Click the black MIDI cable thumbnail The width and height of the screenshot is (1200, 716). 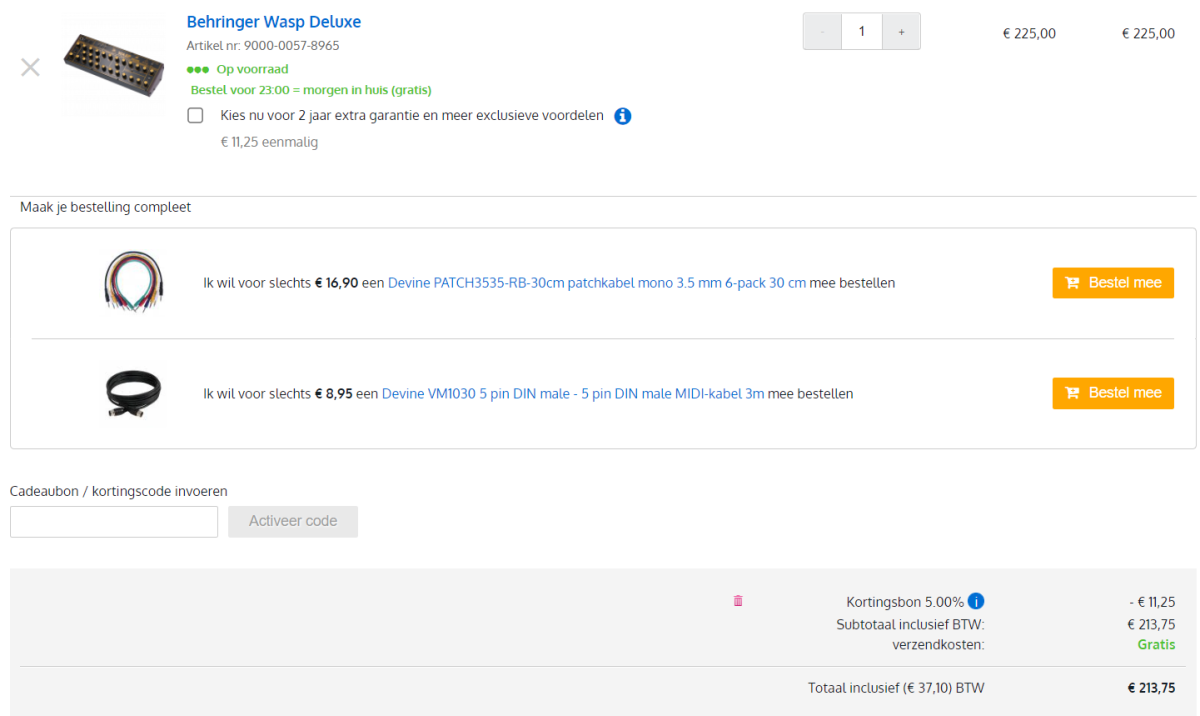(x=132, y=393)
